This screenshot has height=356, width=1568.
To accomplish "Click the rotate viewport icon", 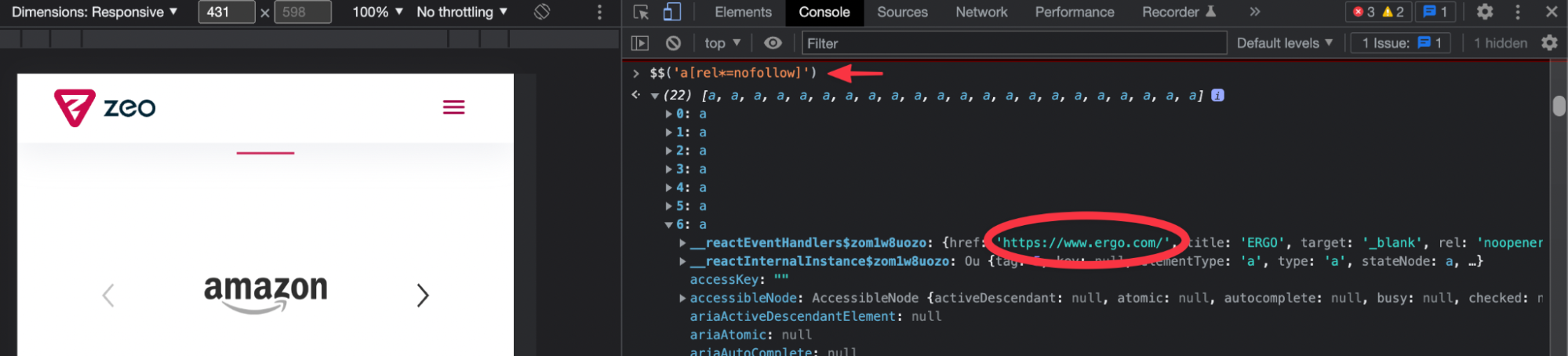I will coord(542,12).
